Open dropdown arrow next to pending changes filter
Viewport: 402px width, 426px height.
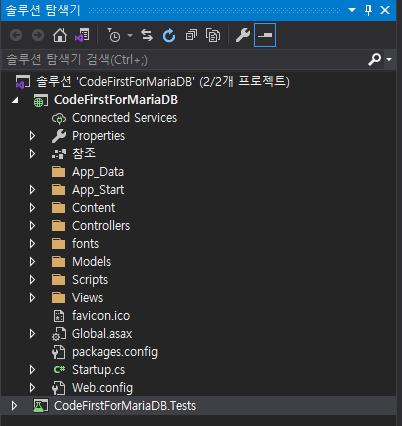(130, 35)
